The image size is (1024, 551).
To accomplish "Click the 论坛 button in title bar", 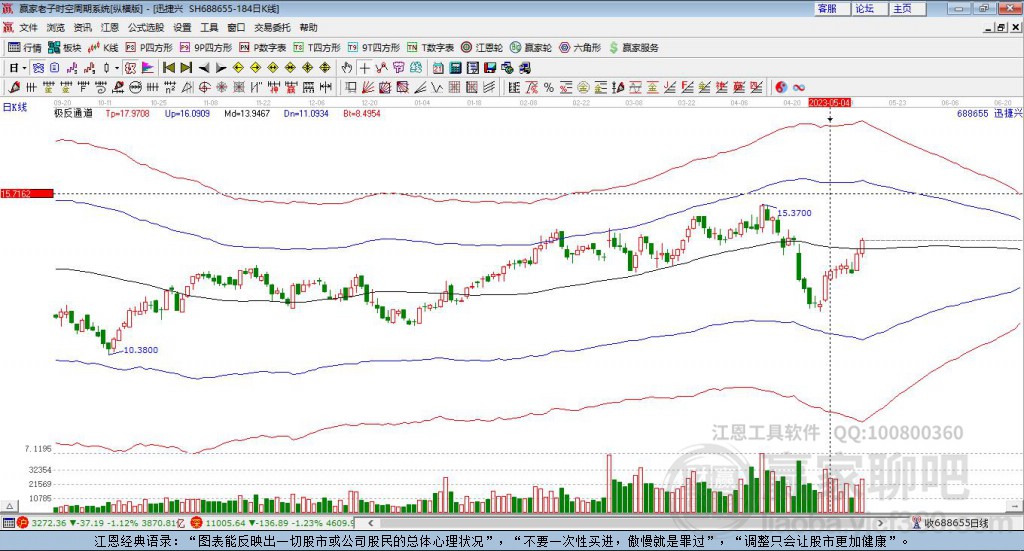I will tap(870, 8).
